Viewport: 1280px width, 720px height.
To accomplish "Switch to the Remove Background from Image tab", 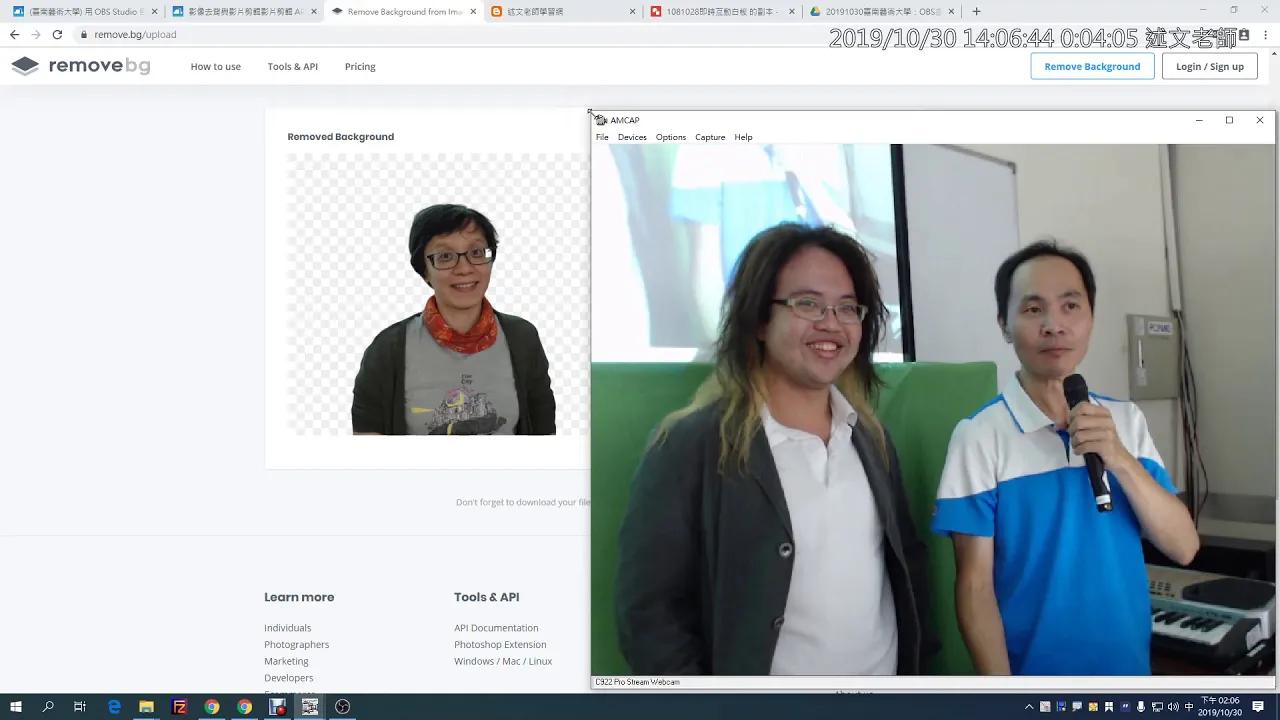I will click(x=402, y=12).
